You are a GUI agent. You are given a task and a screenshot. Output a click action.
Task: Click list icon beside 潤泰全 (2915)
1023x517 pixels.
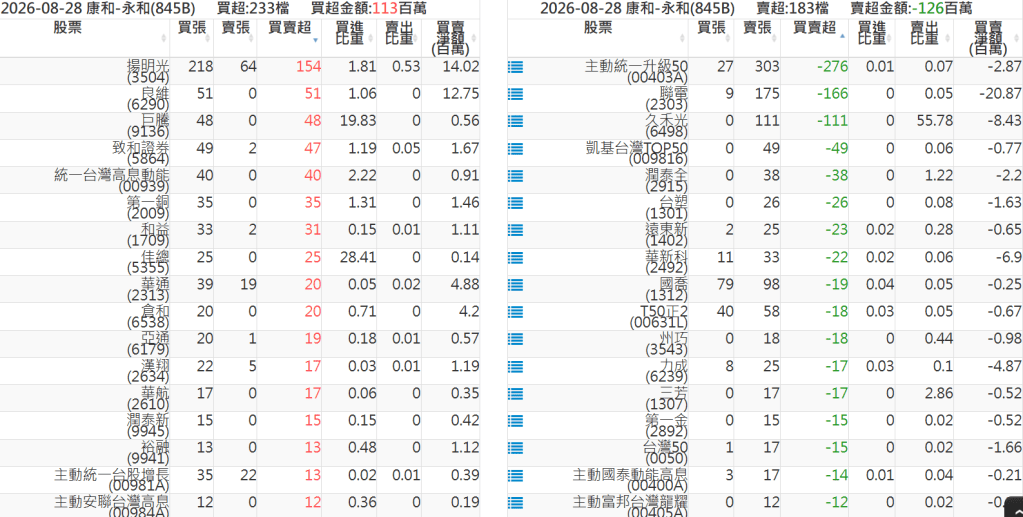tap(515, 176)
